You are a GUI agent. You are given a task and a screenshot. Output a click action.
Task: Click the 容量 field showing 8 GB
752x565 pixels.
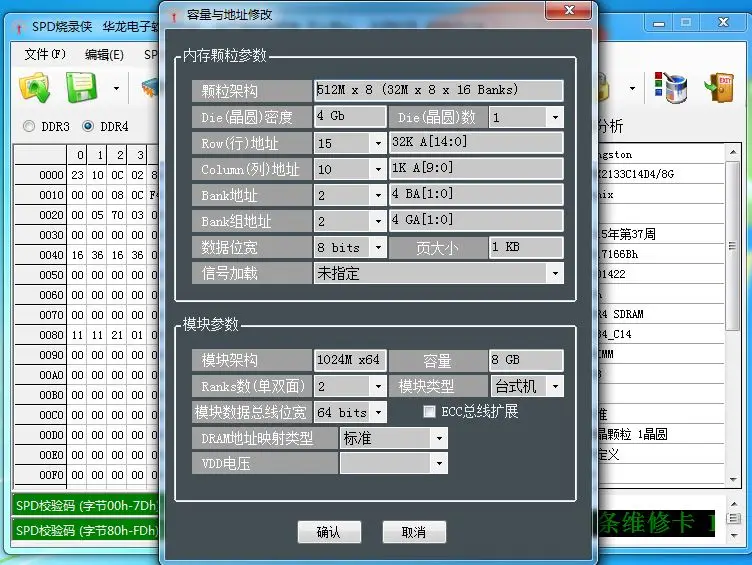coord(526,360)
